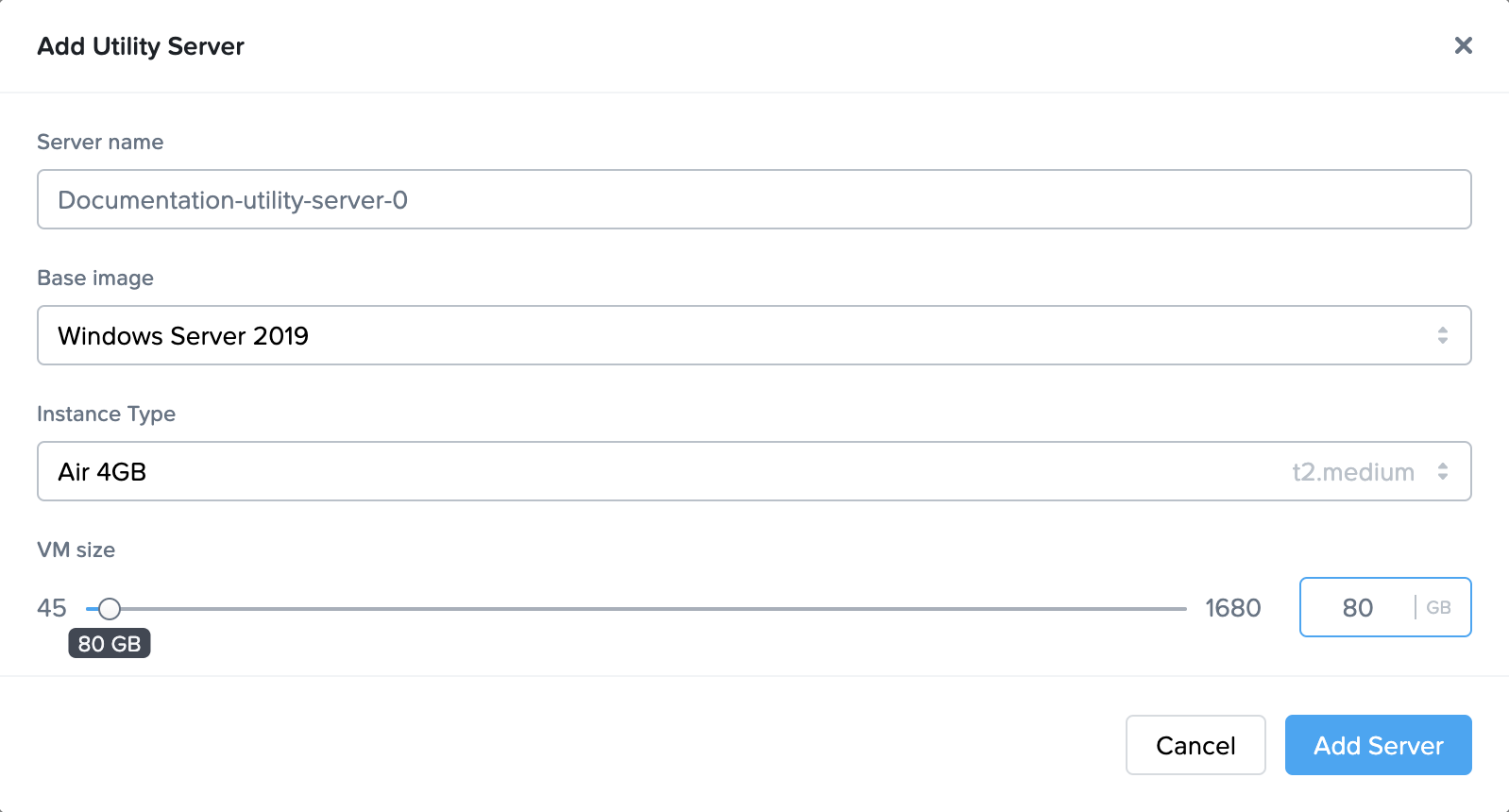1509x812 pixels.
Task: Click the 80 GB numeric input
Action: 1357,607
